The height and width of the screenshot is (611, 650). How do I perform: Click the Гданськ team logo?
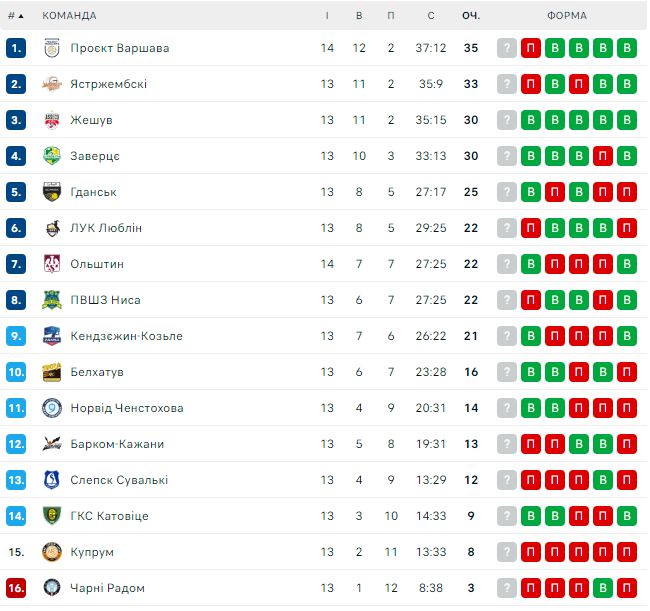click(52, 192)
